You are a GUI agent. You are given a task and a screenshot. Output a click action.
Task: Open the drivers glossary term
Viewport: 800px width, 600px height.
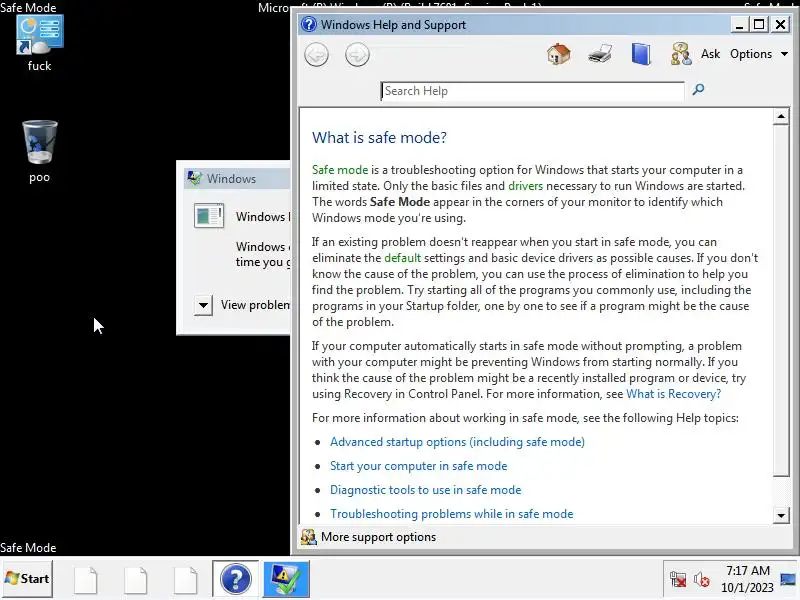point(526,186)
